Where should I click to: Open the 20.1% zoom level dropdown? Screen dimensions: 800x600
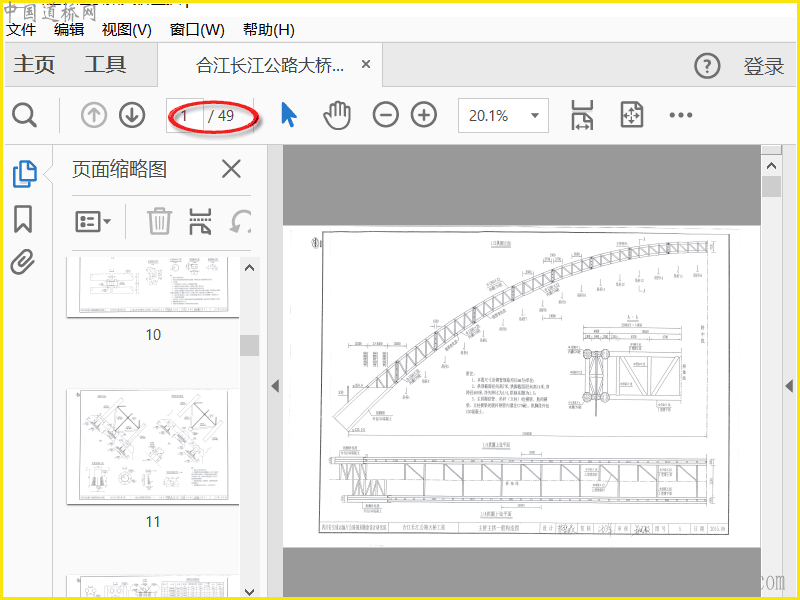coord(503,116)
